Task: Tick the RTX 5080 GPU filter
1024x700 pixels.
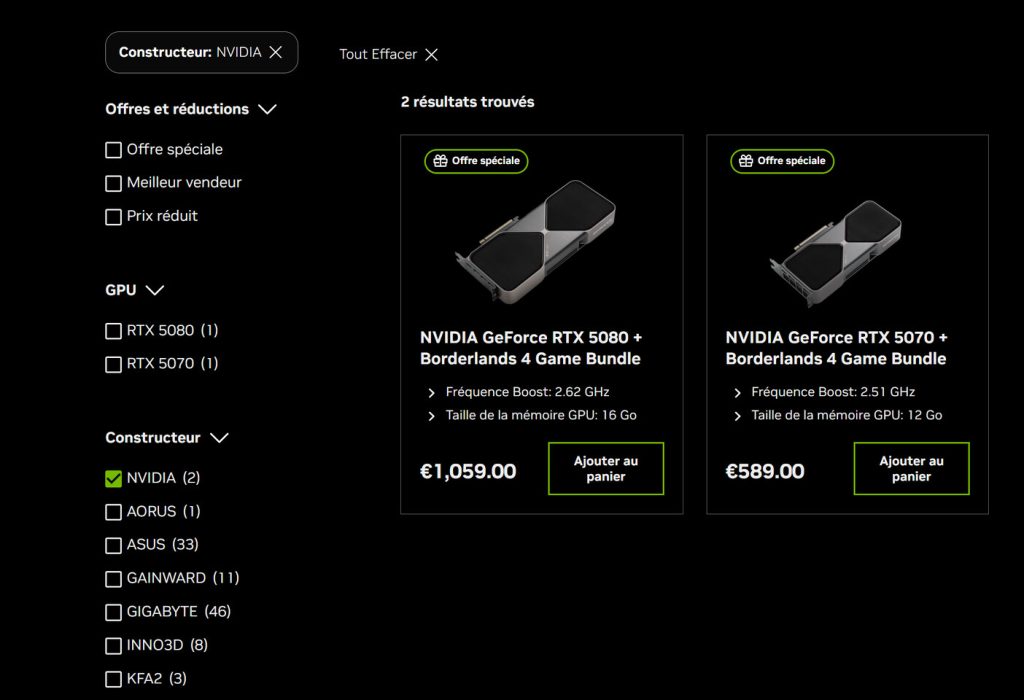Action: tap(113, 331)
